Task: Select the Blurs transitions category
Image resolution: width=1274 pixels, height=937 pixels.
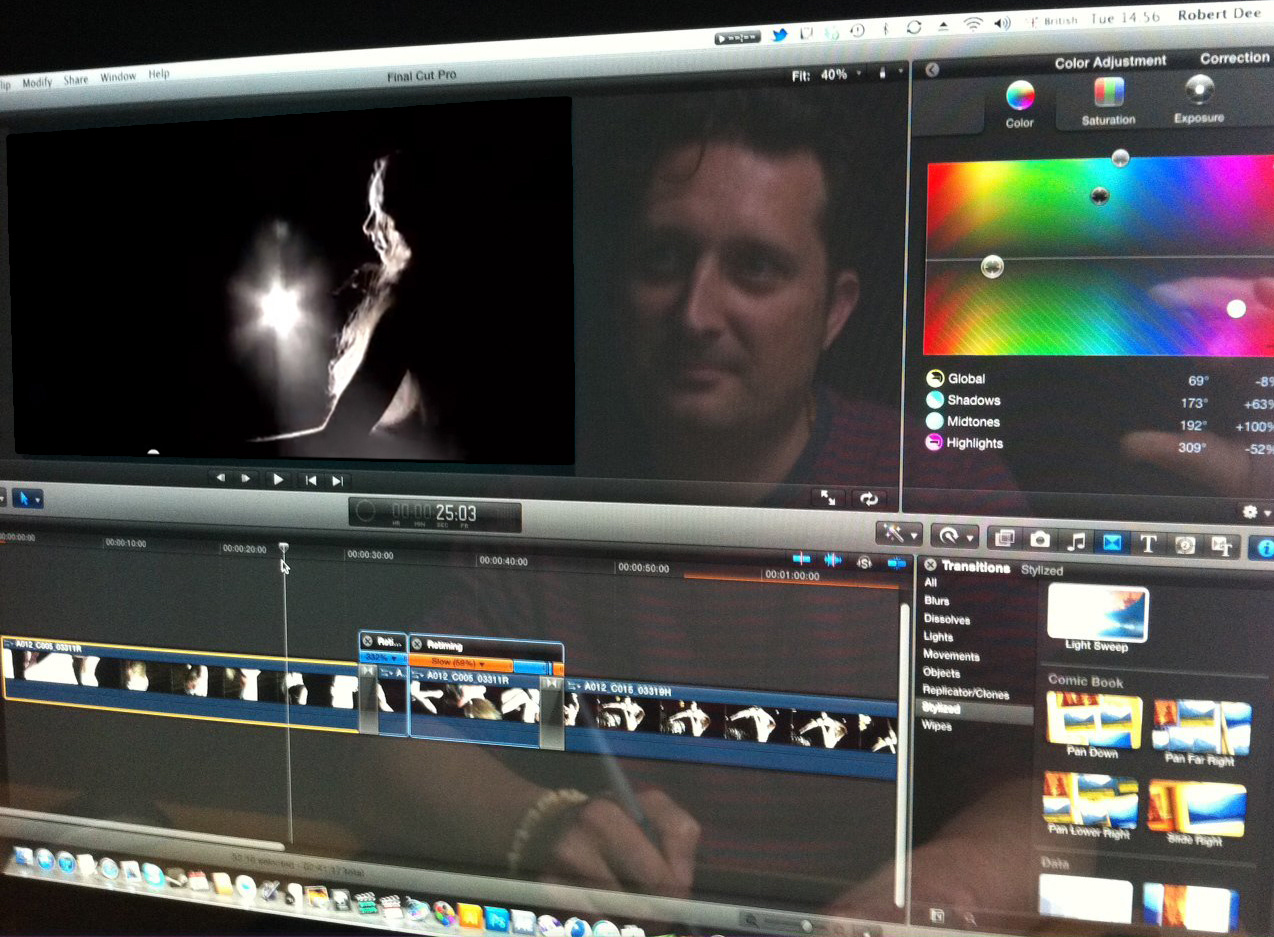Action: (936, 600)
